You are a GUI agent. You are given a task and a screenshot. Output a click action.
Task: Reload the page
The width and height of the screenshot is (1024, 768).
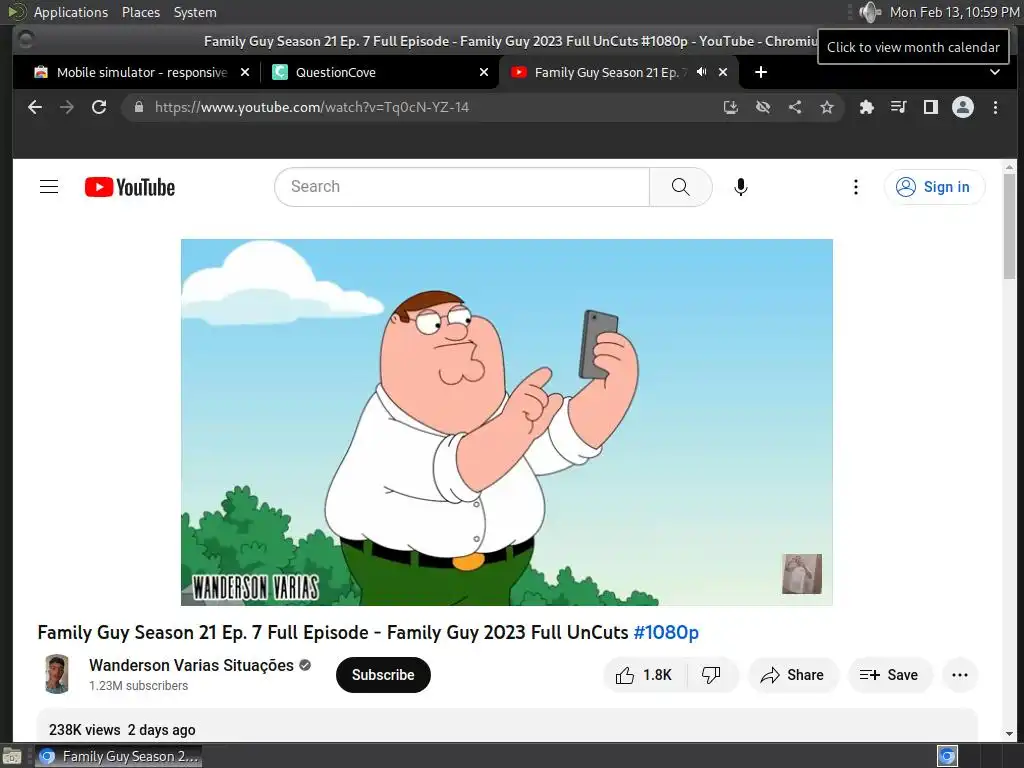[99, 107]
